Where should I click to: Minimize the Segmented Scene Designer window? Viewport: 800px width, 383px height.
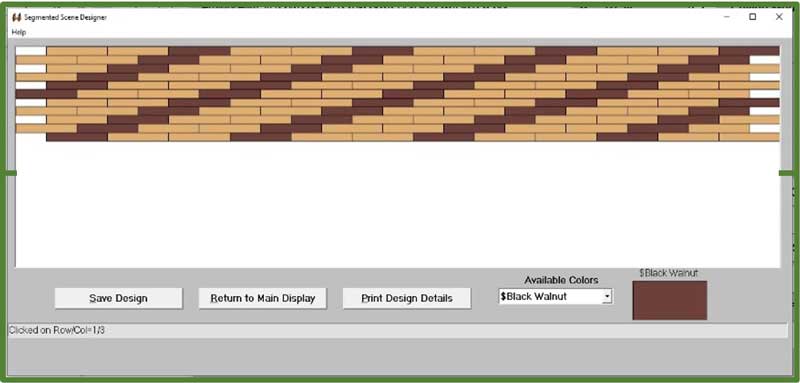[x=727, y=17]
